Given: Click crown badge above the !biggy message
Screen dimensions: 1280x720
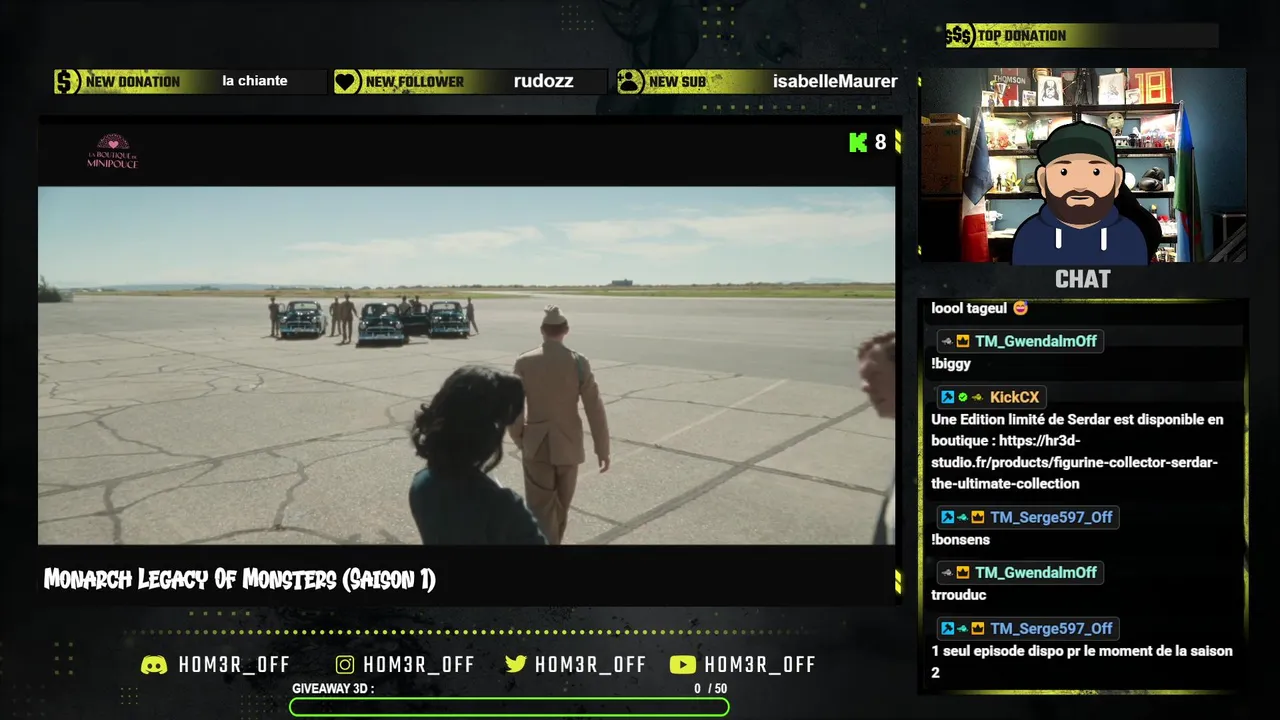Looking at the screenshot, I should pos(963,341).
